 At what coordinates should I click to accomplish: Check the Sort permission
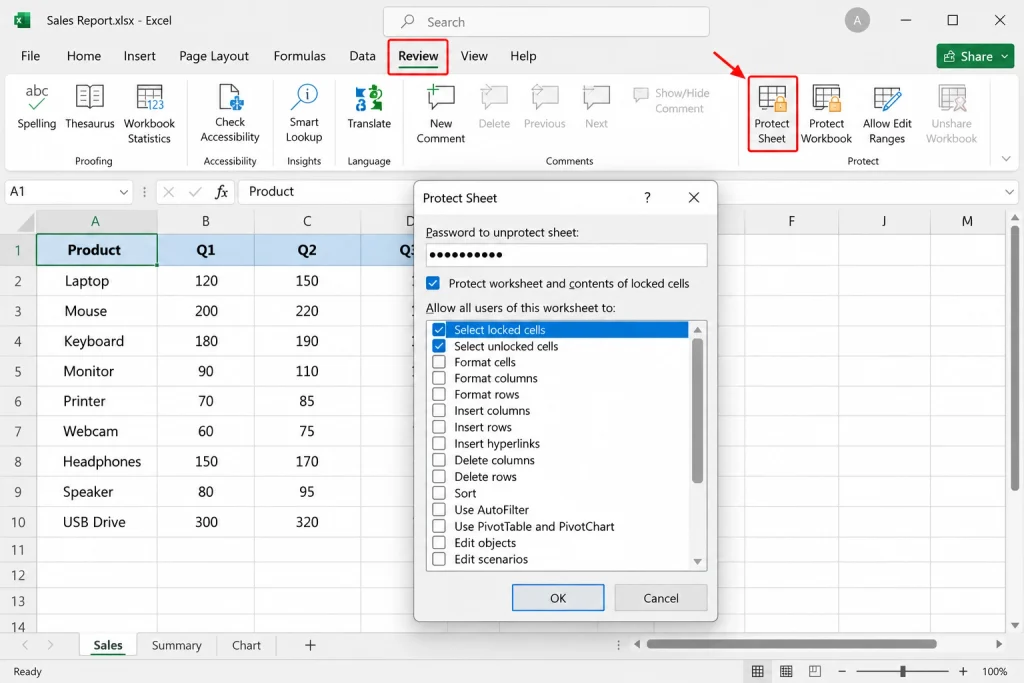[x=439, y=493]
